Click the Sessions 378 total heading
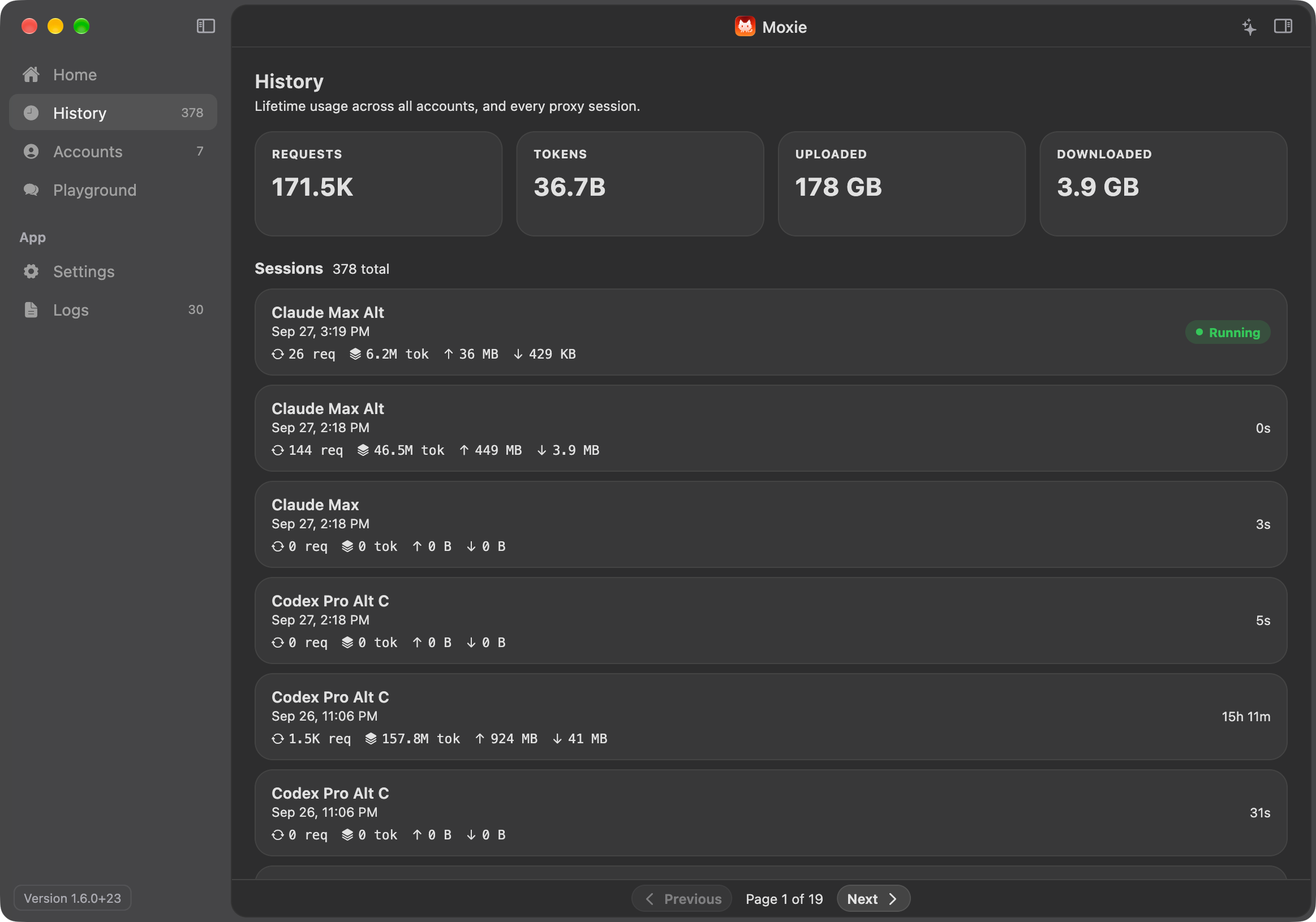 click(321, 269)
